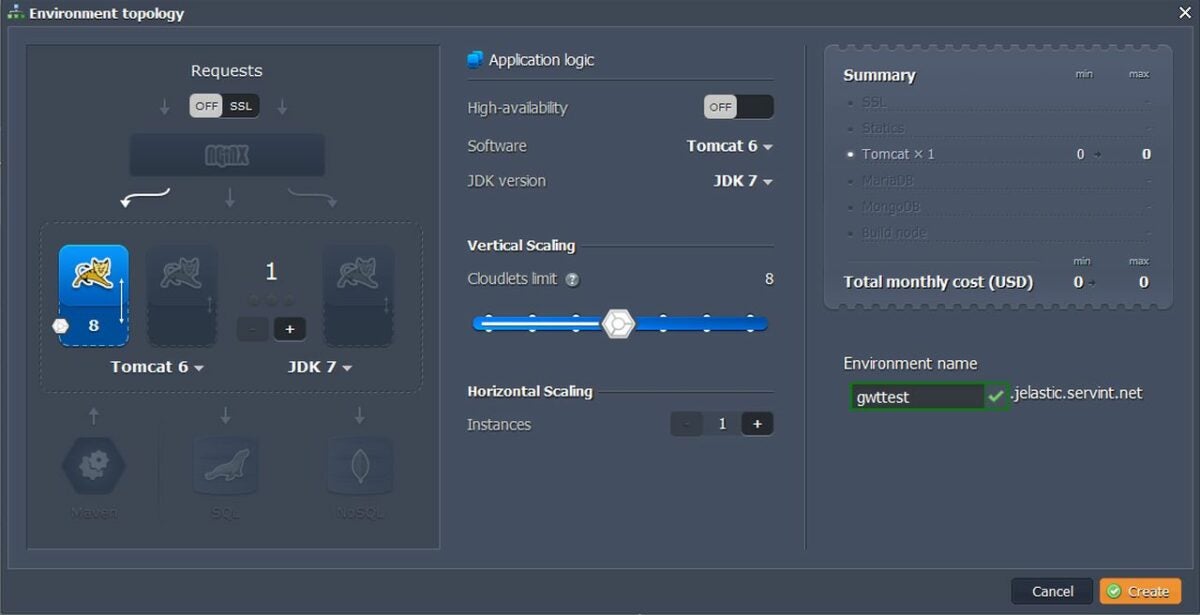Click the Cloudlets limit help icon
1200x615 pixels.
572,280
